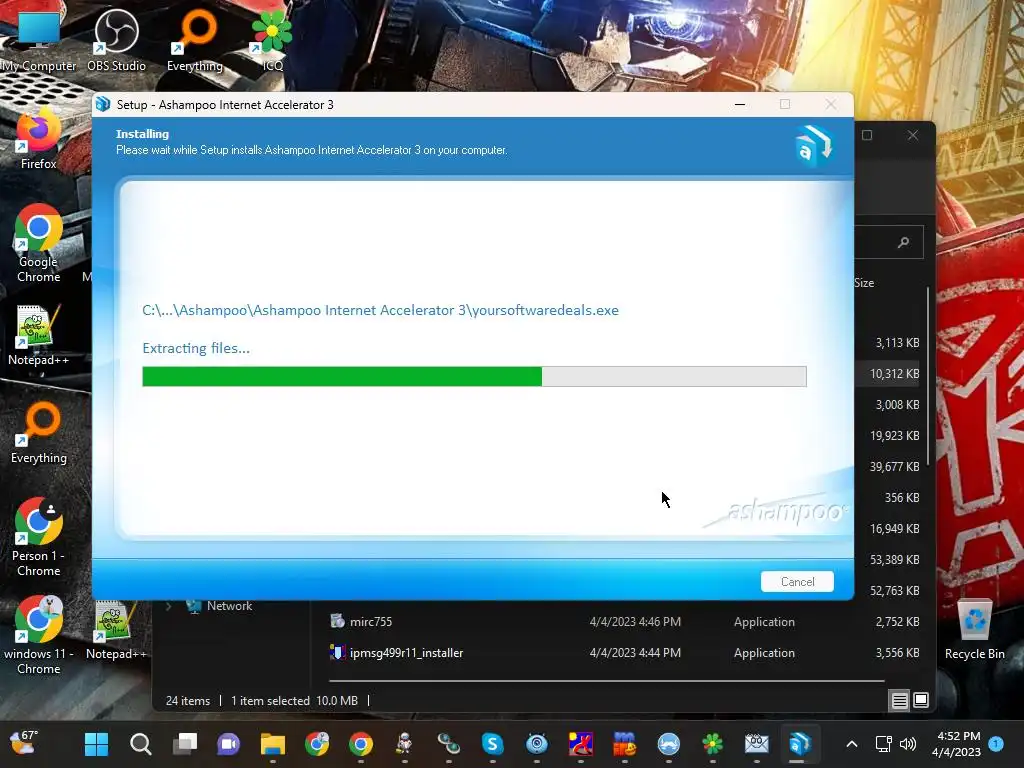Image resolution: width=1024 pixels, height=768 pixels.
Task: Switch Explorer to large icons view
Action: [921, 701]
